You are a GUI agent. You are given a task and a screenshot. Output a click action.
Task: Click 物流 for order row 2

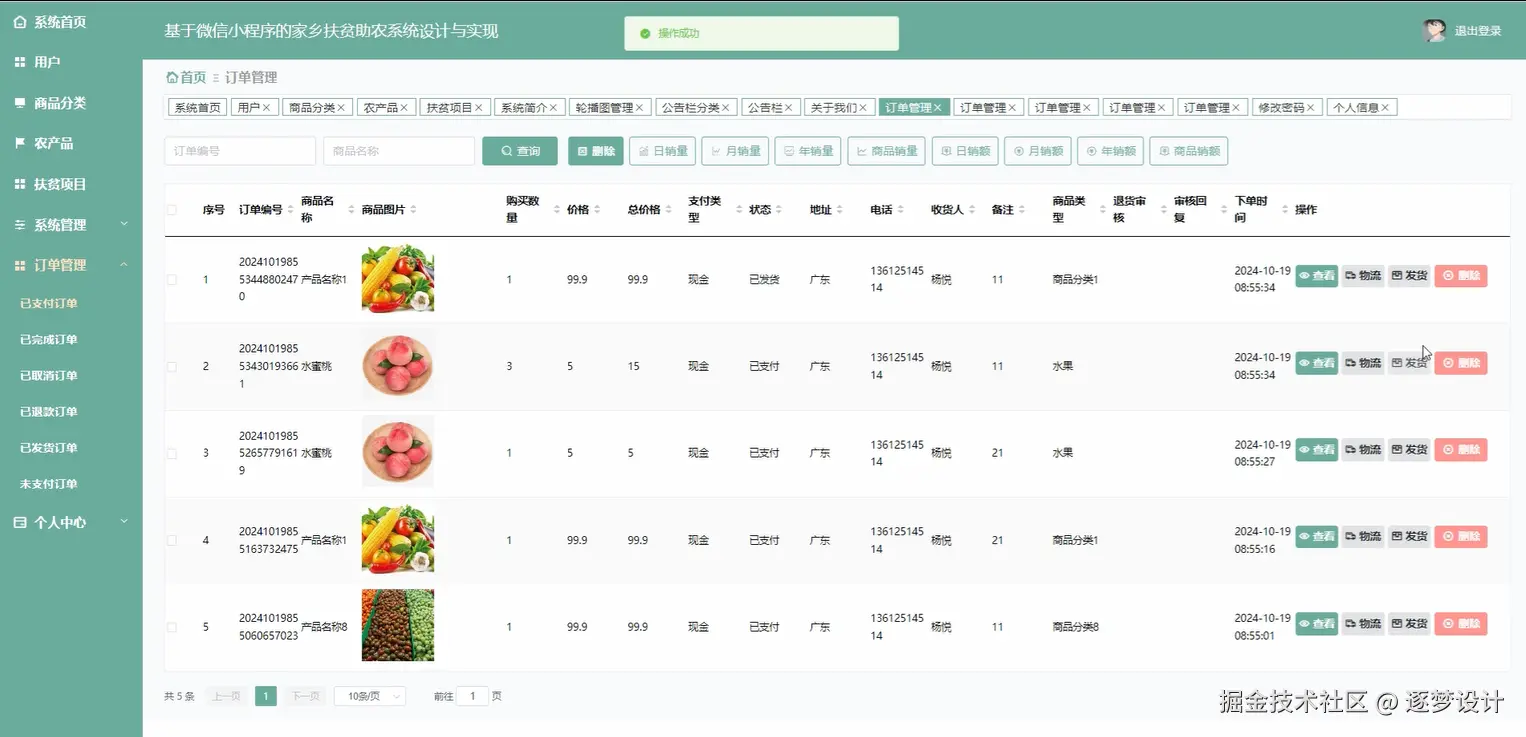coord(1363,363)
